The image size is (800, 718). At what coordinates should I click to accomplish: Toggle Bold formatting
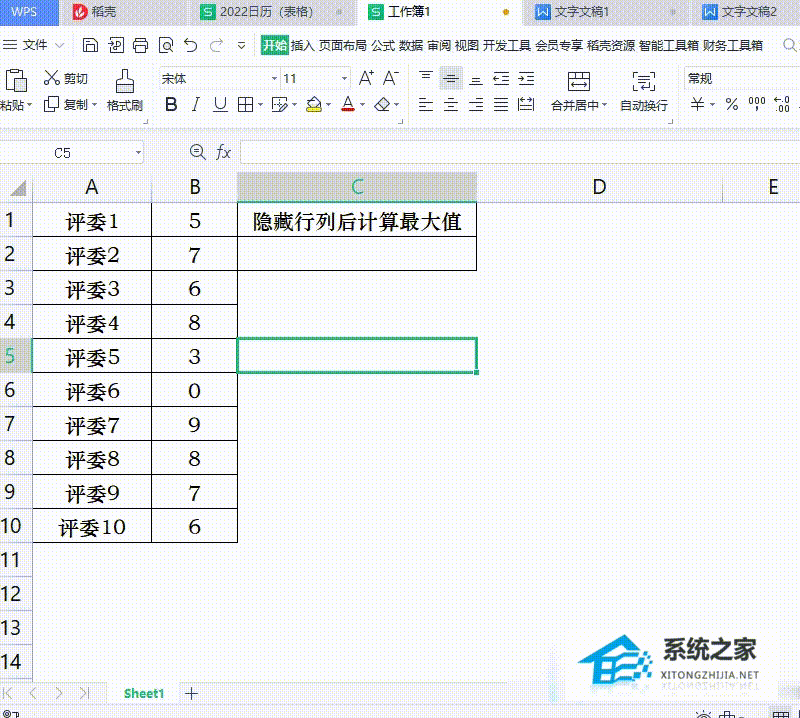tap(171, 105)
